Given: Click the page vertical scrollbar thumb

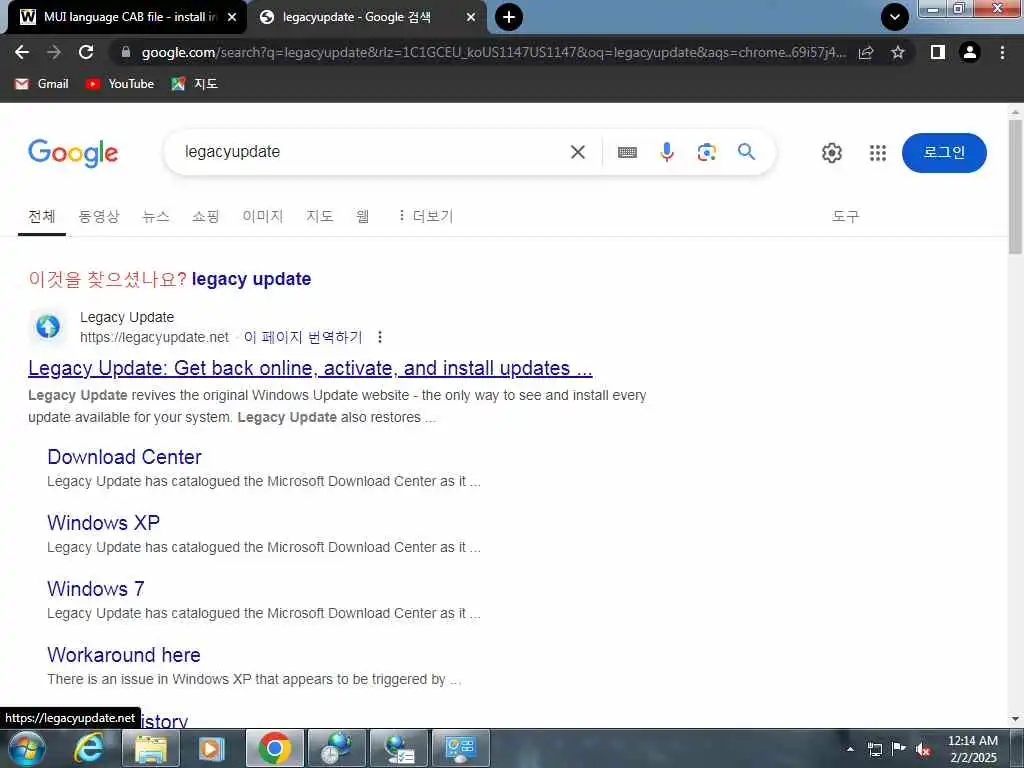Looking at the screenshot, I should pos(1015,187).
